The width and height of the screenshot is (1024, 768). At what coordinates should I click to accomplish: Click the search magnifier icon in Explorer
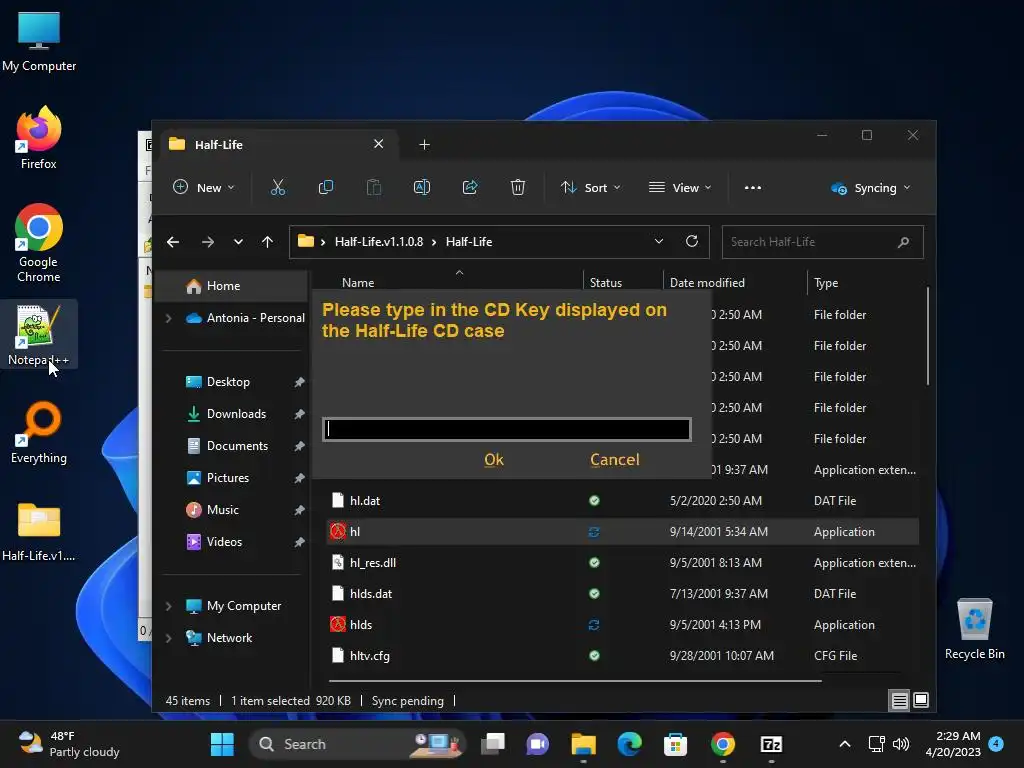point(903,242)
